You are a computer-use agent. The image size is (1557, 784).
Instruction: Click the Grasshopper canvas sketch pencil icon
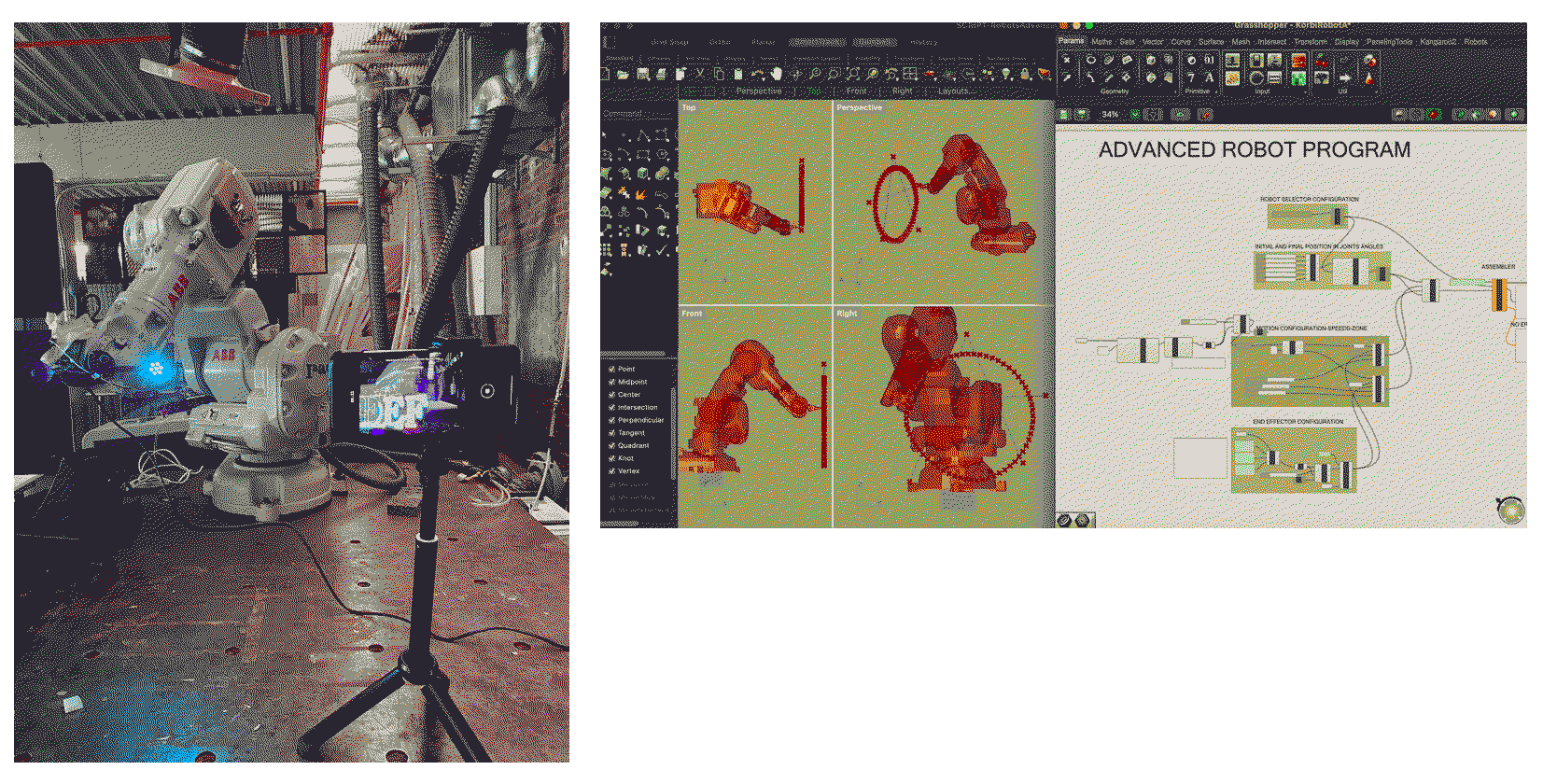(1206, 114)
